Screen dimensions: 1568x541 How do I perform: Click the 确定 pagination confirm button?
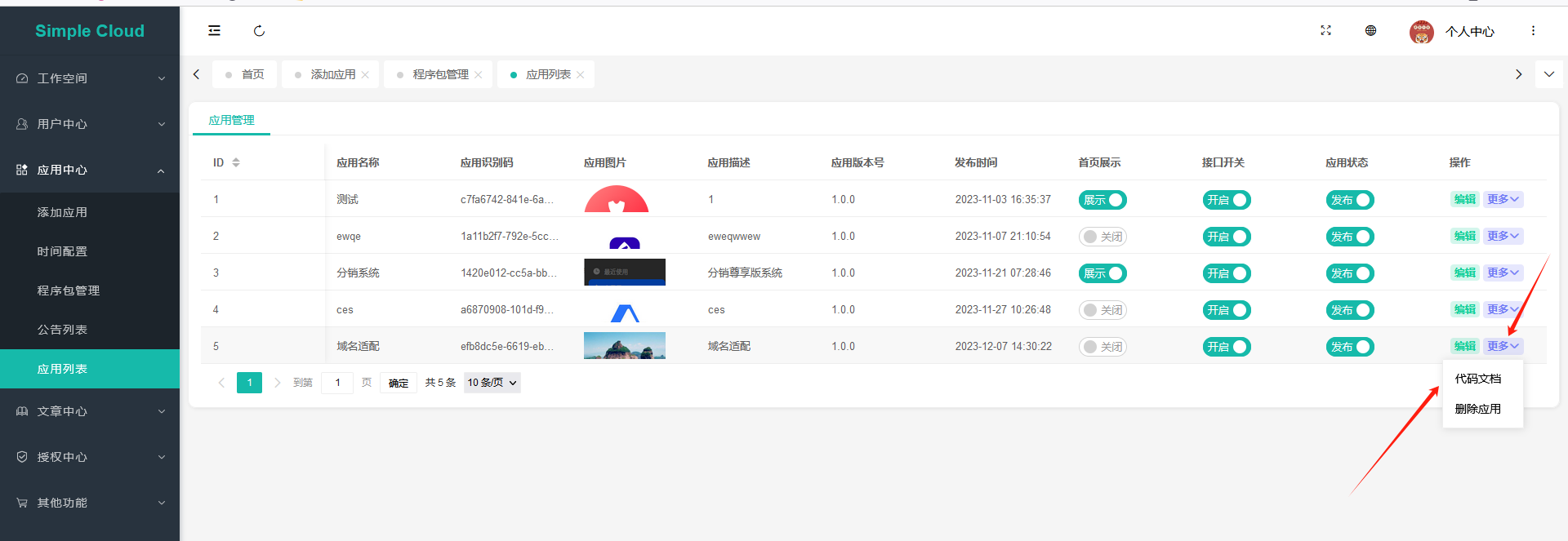pyautogui.click(x=399, y=383)
